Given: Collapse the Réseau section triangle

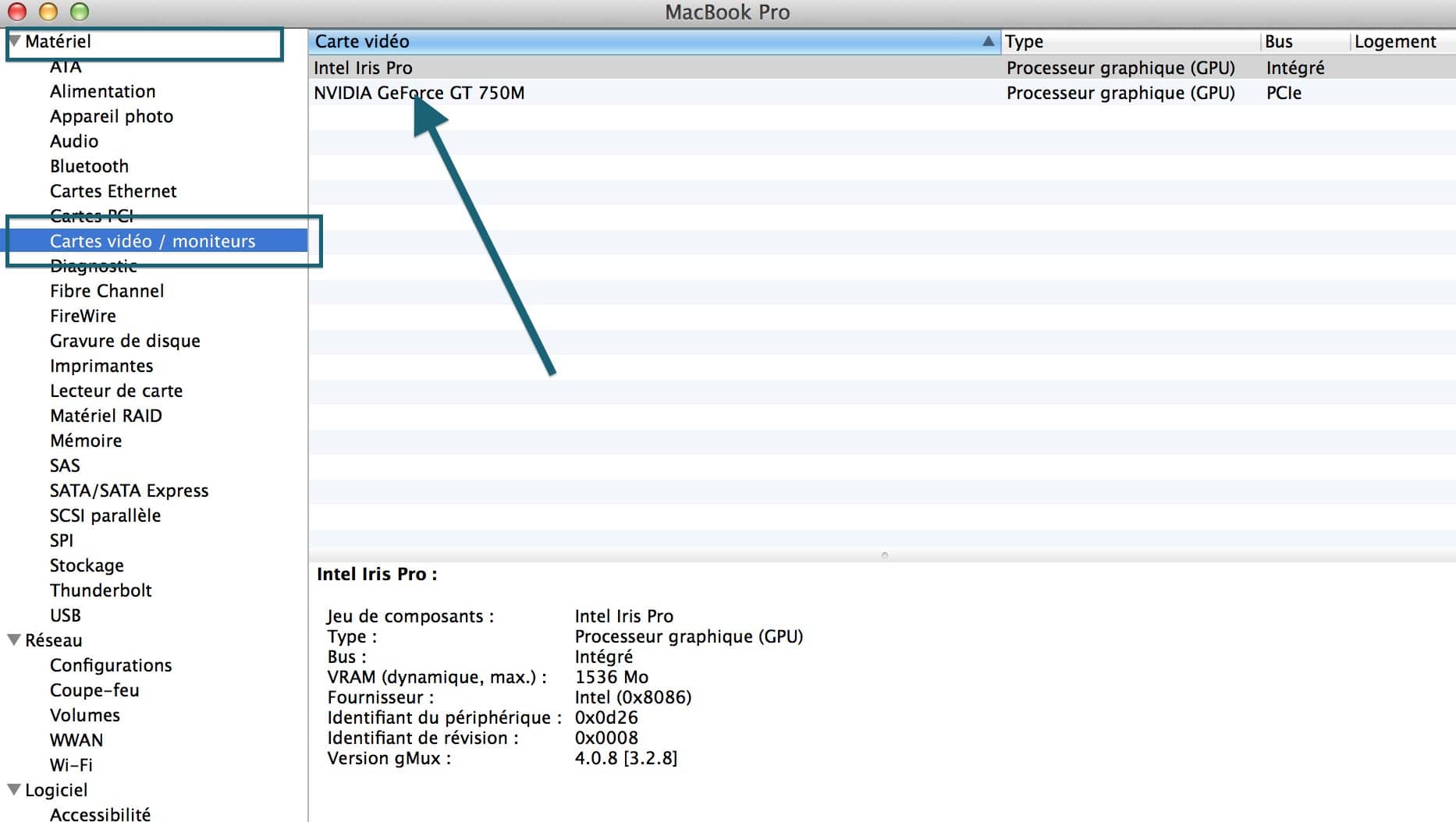Looking at the screenshot, I should click(x=14, y=640).
